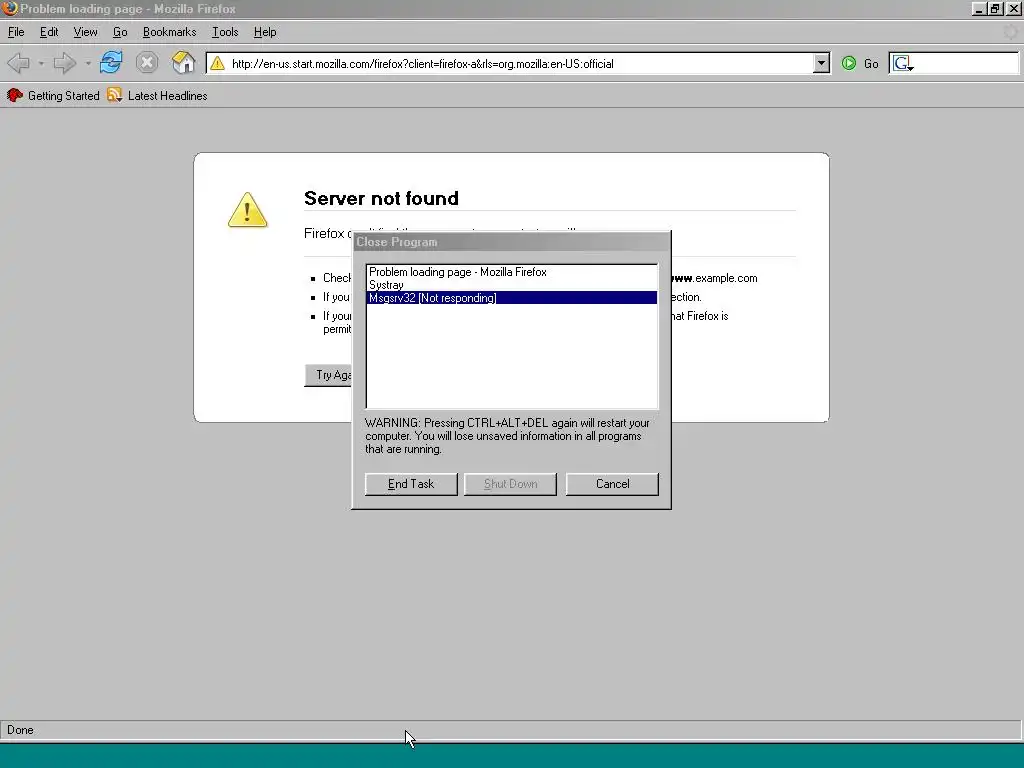Image resolution: width=1024 pixels, height=768 pixels.
Task: Click the green Go arrow icon
Action: pyautogui.click(x=849, y=63)
